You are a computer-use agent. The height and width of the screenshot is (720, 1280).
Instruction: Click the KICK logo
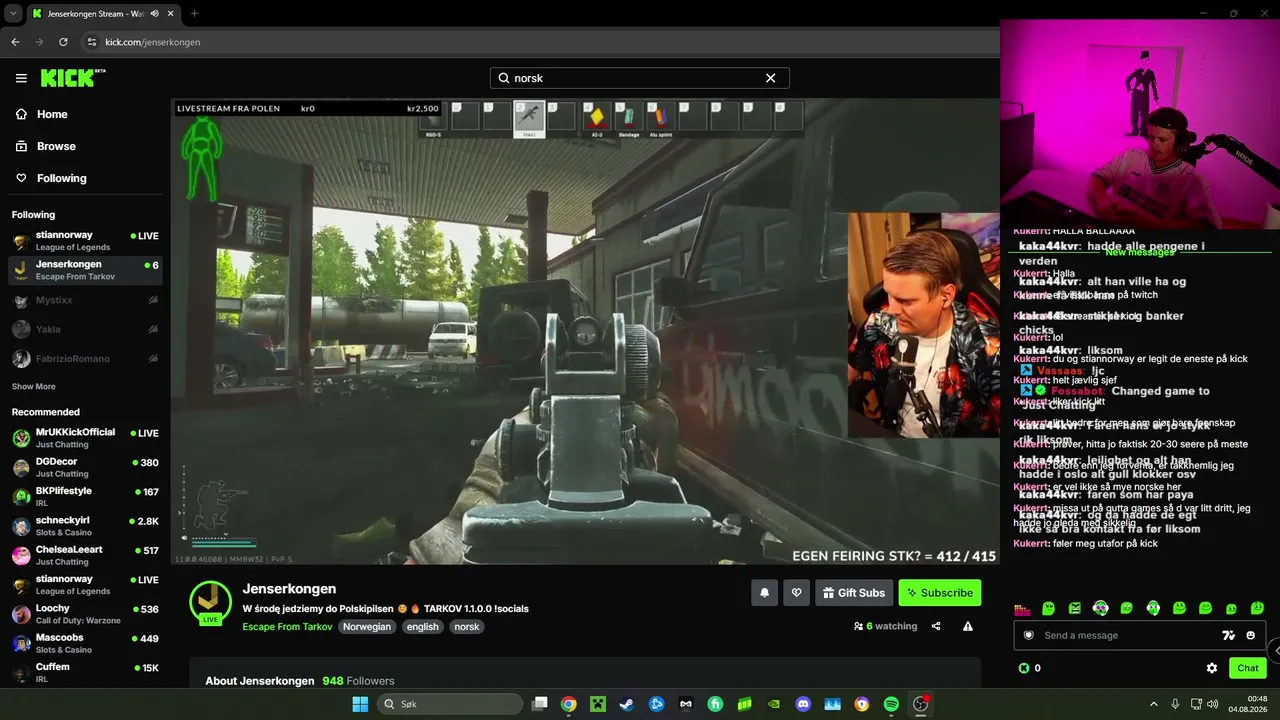click(x=72, y=78)
